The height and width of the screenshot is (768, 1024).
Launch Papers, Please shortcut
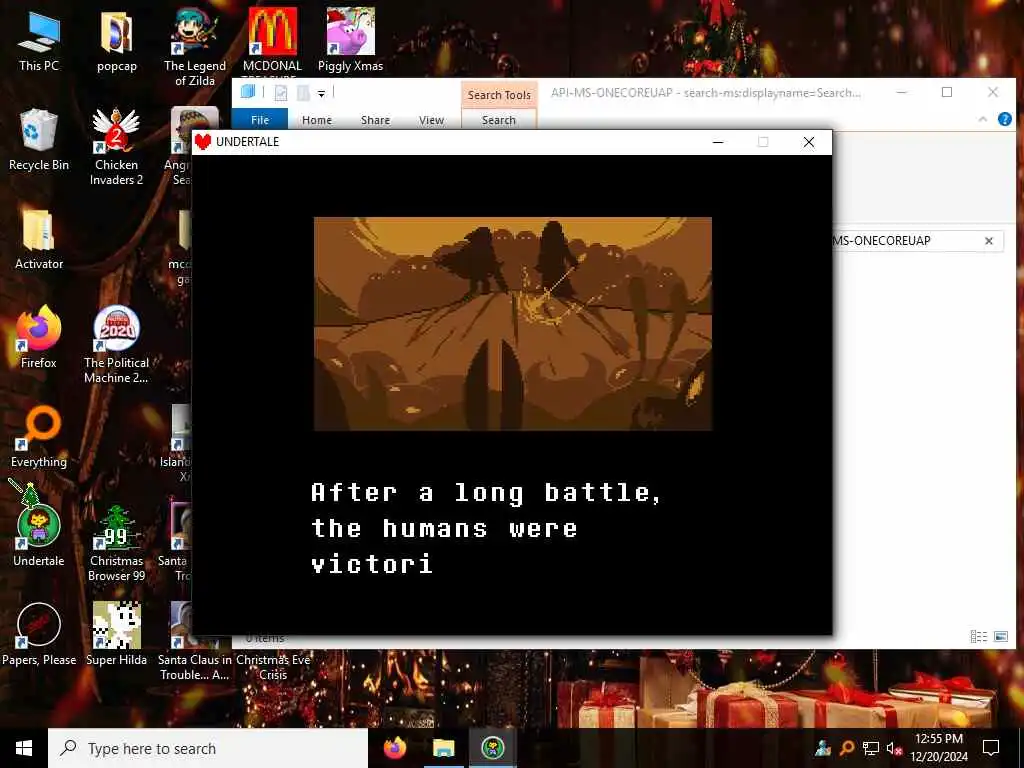[x=39, y=635]
